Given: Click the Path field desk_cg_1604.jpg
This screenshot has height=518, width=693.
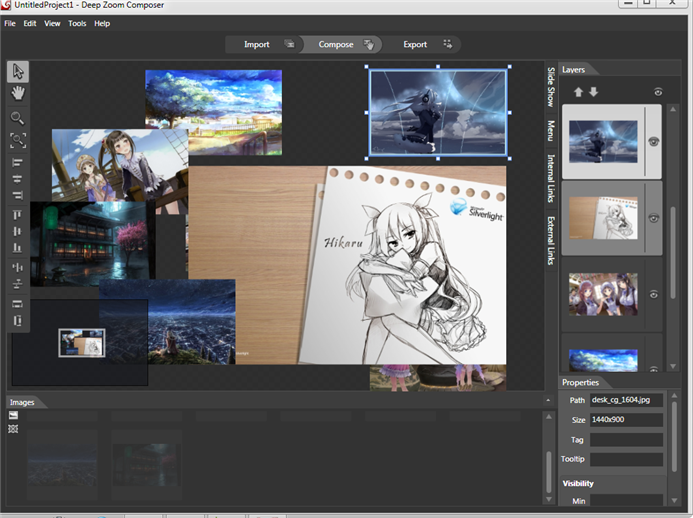Looking at the screenshot, I should (626, 400).
